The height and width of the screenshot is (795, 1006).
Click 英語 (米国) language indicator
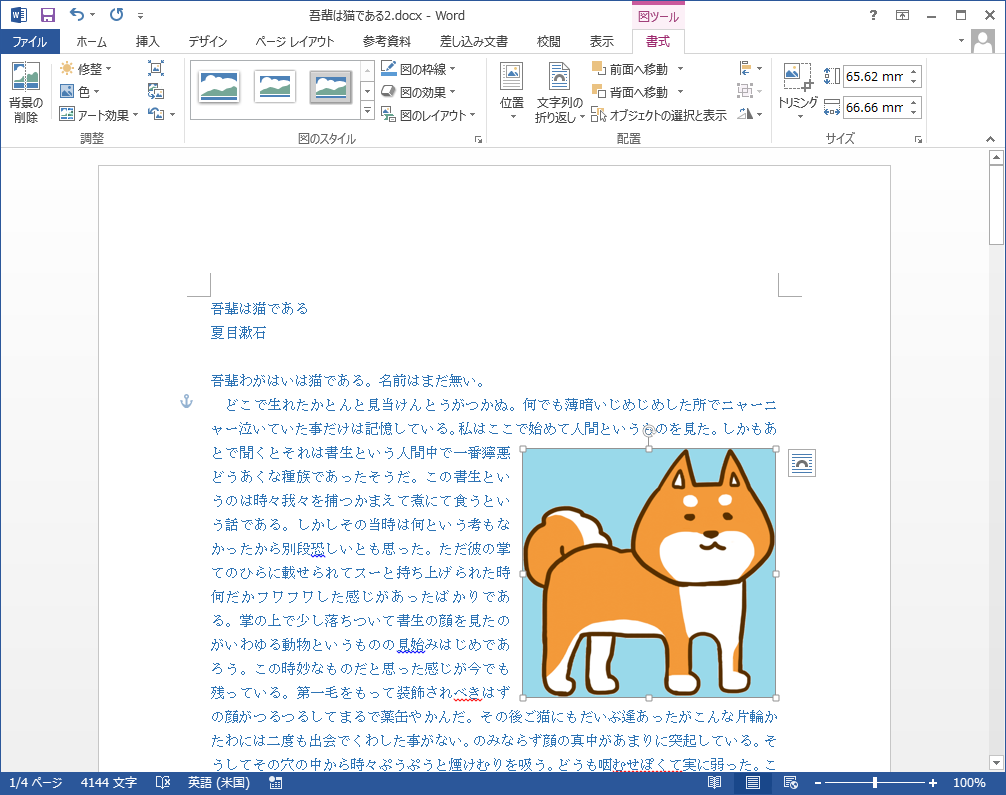pyautogui.click(x=219, y=783)
